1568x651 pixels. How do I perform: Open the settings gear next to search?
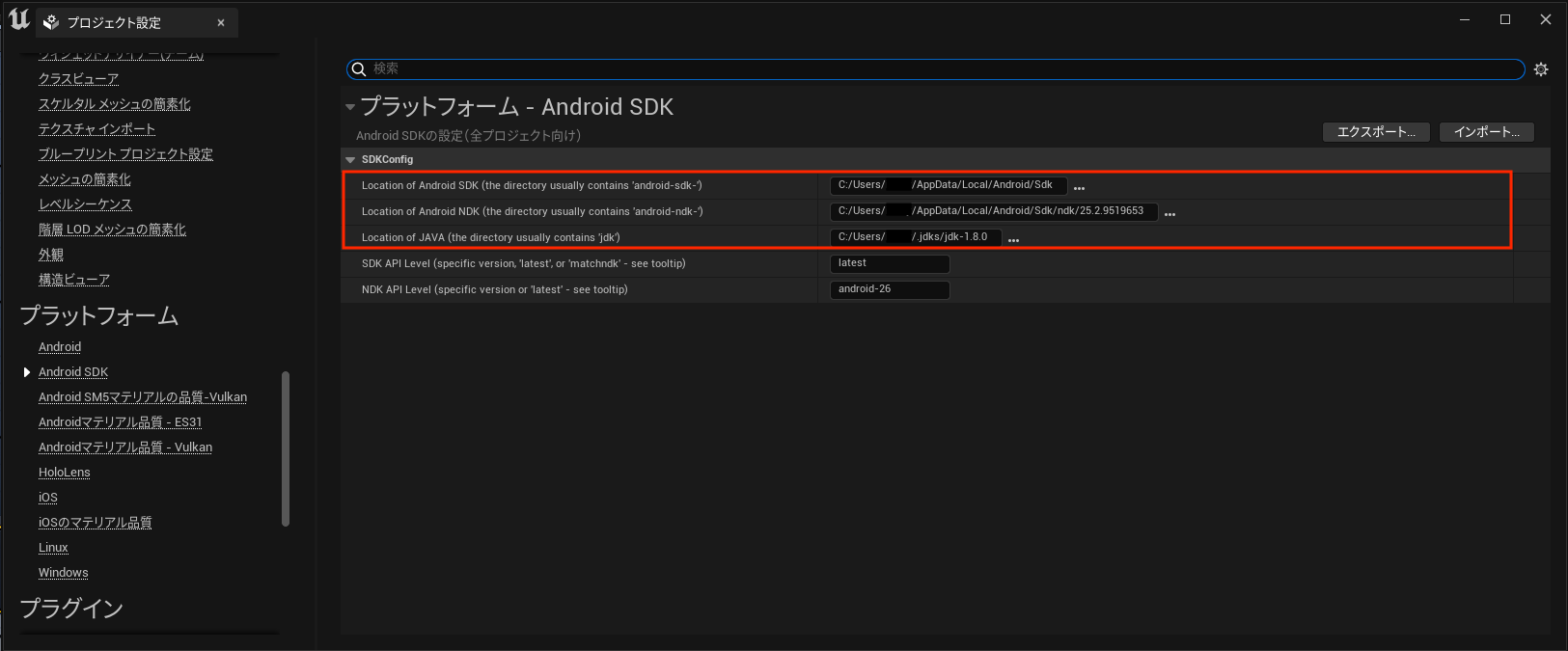pyautogui.click(x=1541, y=69)
